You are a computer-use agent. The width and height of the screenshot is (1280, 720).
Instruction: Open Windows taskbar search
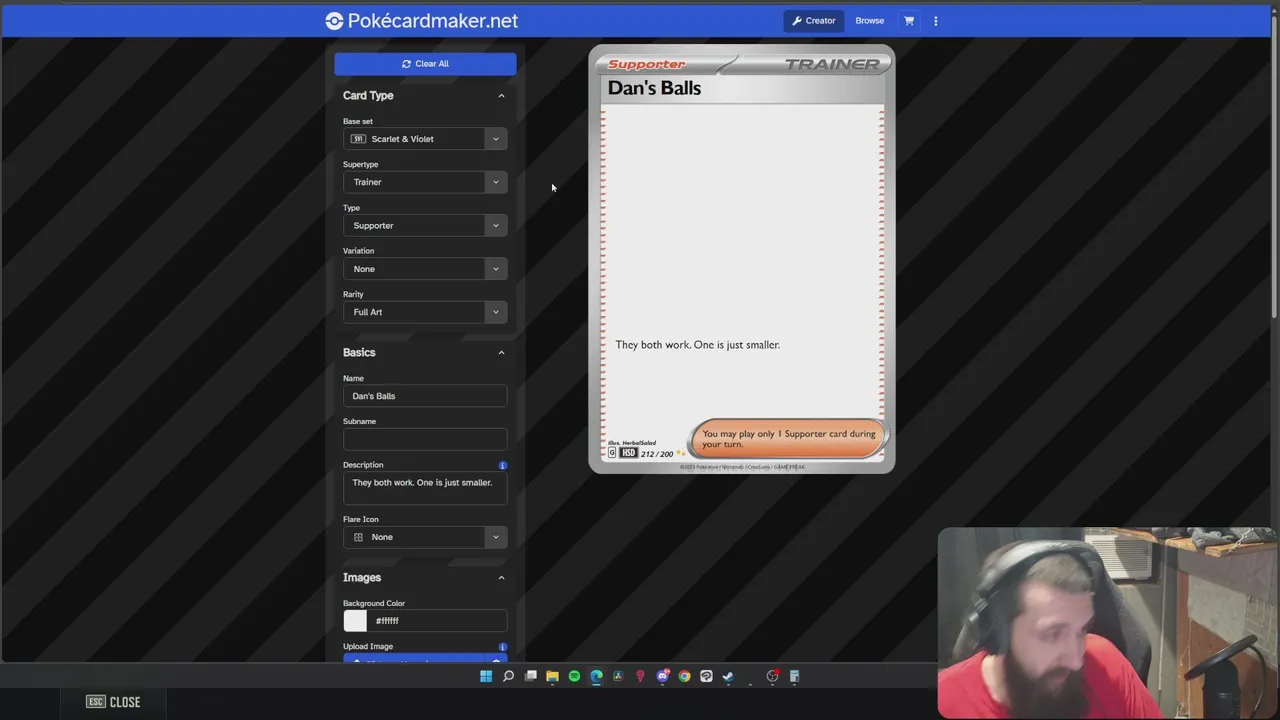(x=508, y=677)
